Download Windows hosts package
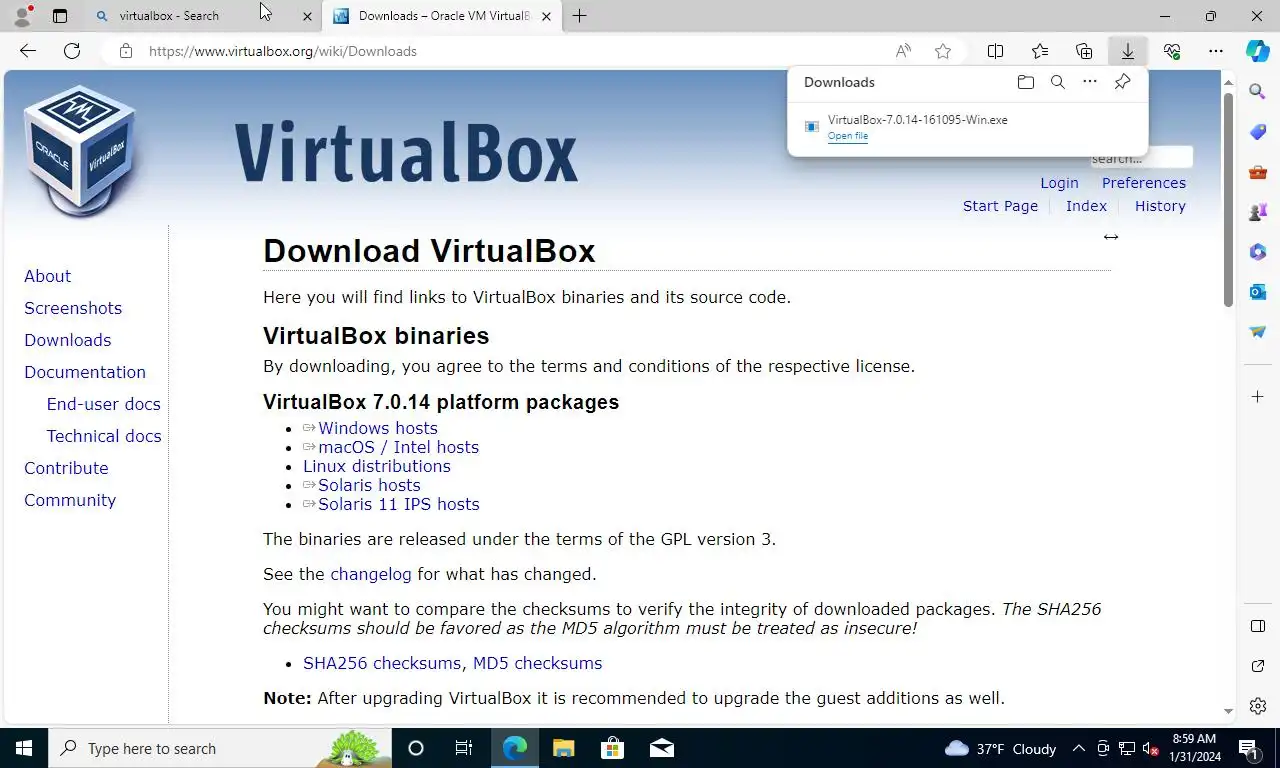 (378, 428)
